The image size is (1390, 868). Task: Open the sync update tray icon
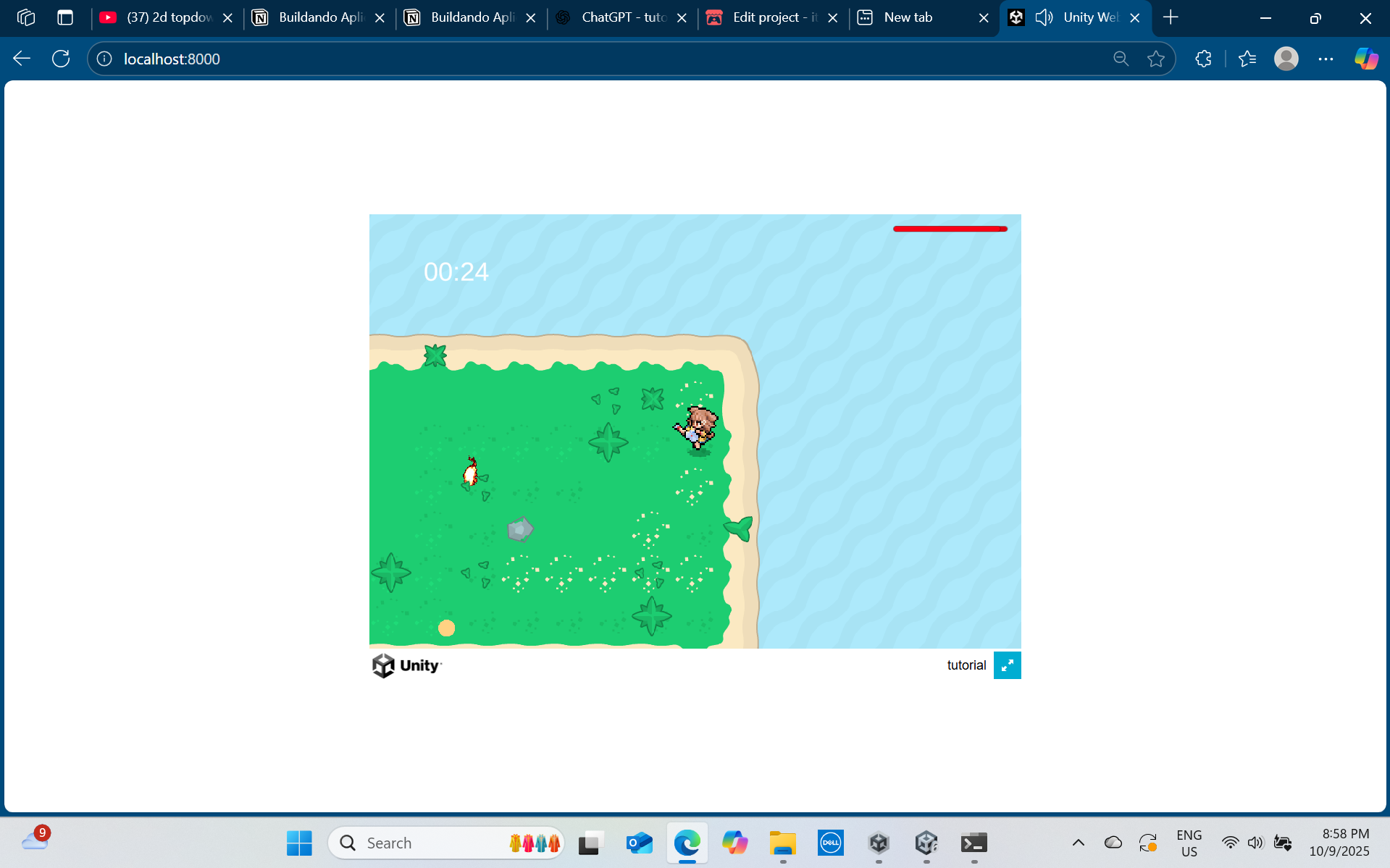1148,843
